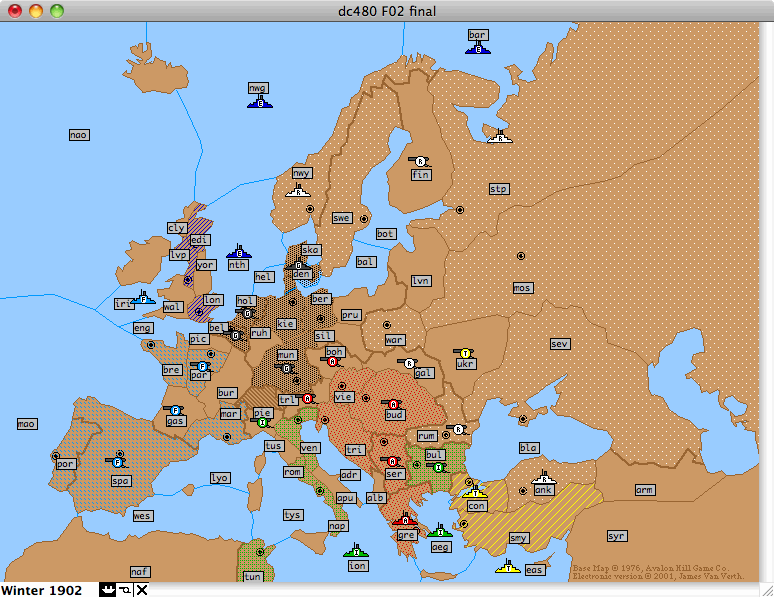Click the 'sev' province label
The width and height of the screenshot is (774, 597).
tap(560, 344)
